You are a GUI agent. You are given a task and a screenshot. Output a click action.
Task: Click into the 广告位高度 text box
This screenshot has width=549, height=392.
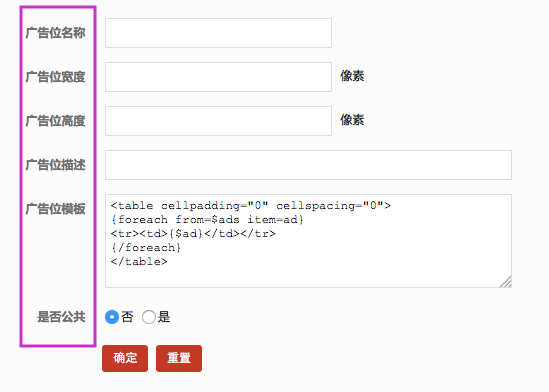tap(218, 121)
